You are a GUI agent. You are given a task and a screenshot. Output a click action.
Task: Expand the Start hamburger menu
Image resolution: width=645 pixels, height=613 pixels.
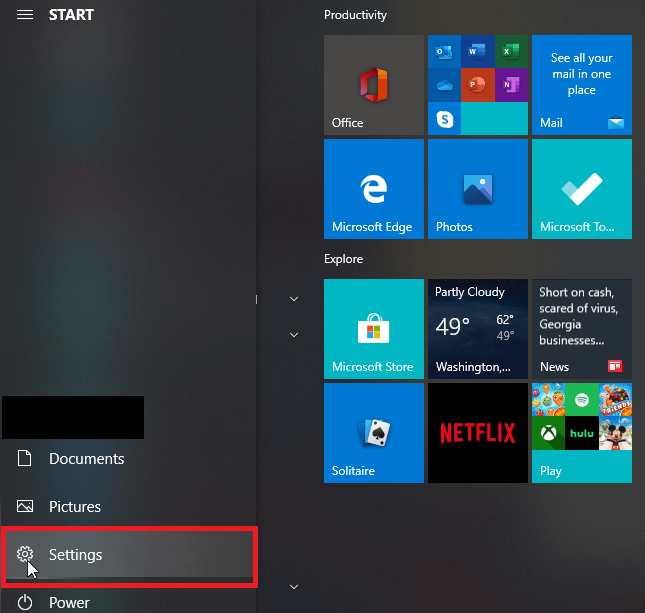[25, 15]
